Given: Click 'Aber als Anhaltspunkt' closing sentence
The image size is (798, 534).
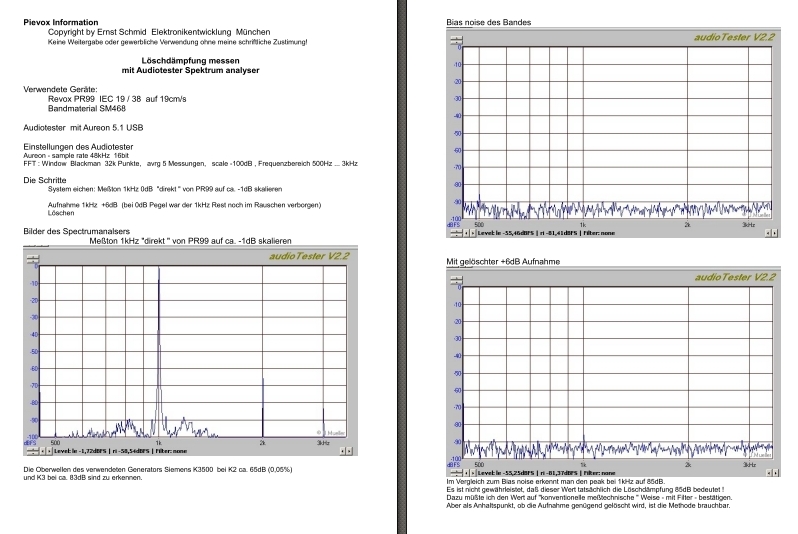Looking at the screenshot, I should [588, 505].
